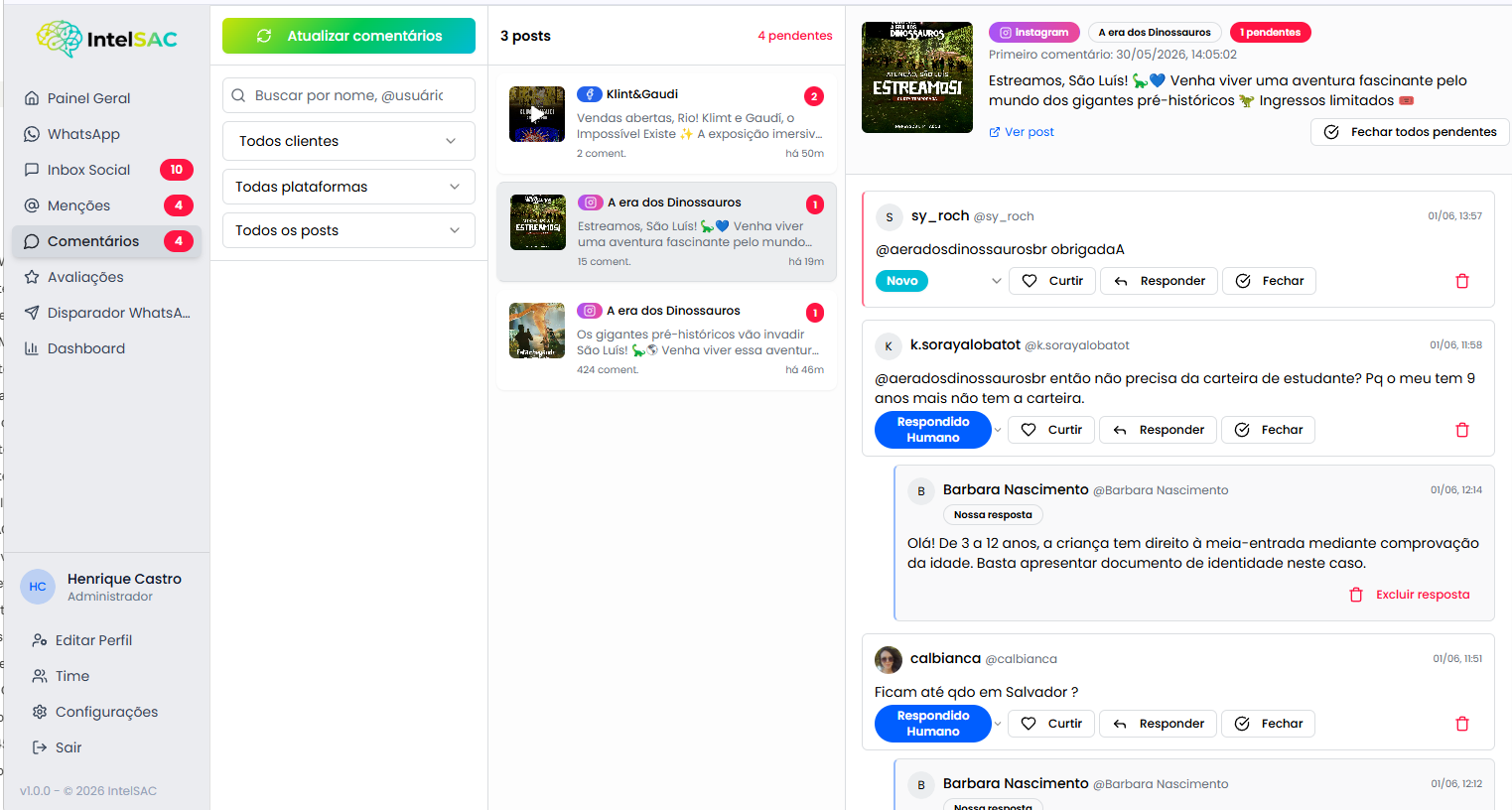This screenshot has height=810, width=1512.
Task: Click the Instagram tag in post header
Action: pos(1033,33)
